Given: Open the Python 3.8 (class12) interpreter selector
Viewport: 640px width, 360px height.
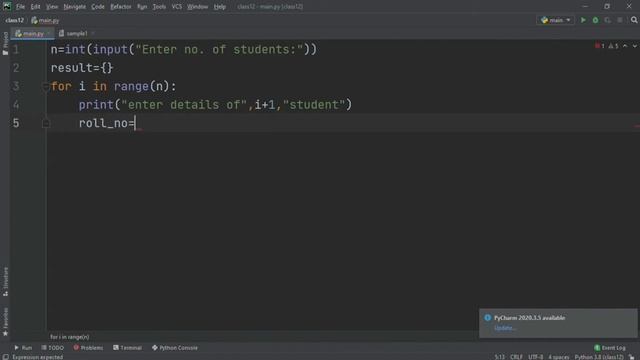Looking at the screenshot, I should point(599,357).
